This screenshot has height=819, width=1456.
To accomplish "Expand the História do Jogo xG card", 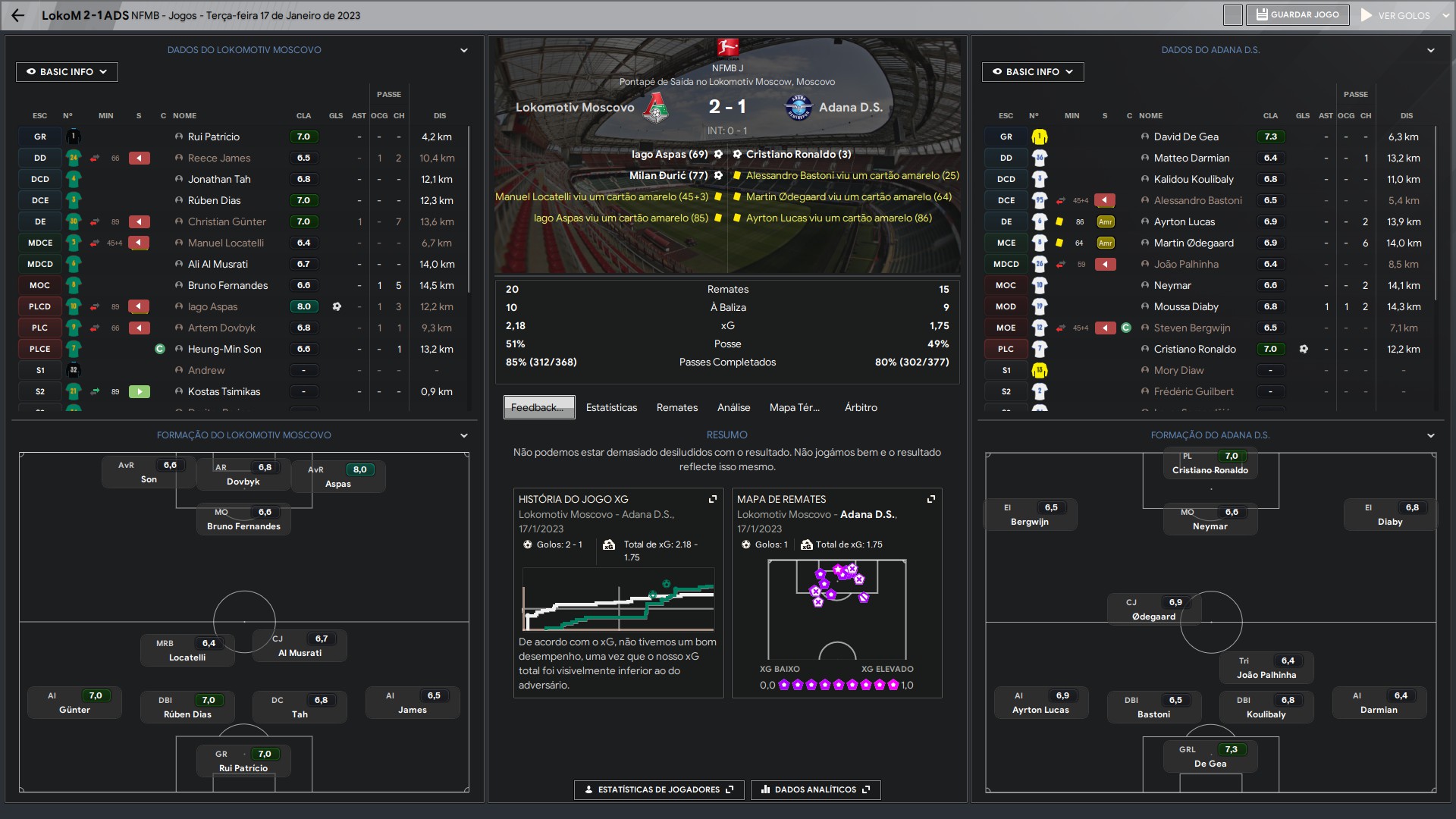I will click(x=713, y=499).
